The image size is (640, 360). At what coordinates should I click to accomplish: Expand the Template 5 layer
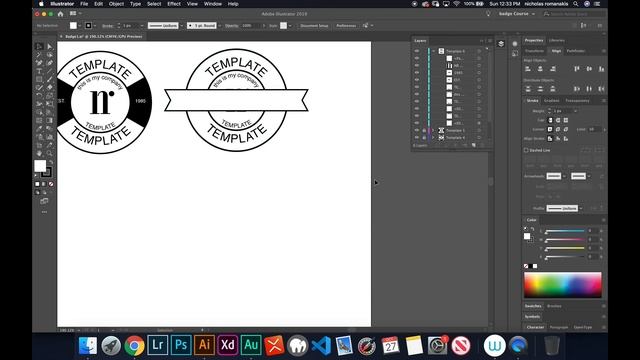click(x=433, y=130)
